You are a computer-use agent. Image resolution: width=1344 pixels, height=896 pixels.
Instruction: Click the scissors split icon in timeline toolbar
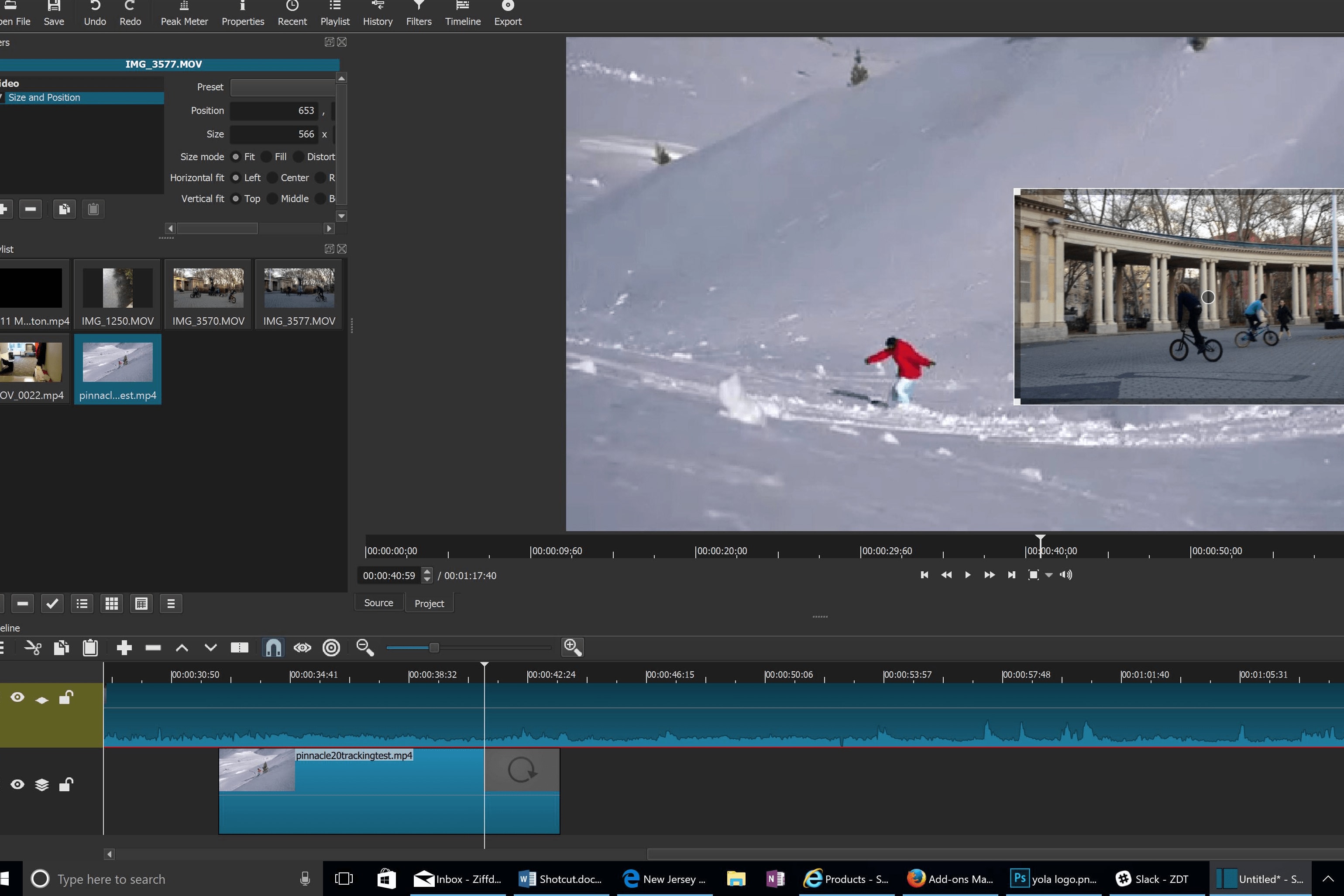(x=33, y=647)
